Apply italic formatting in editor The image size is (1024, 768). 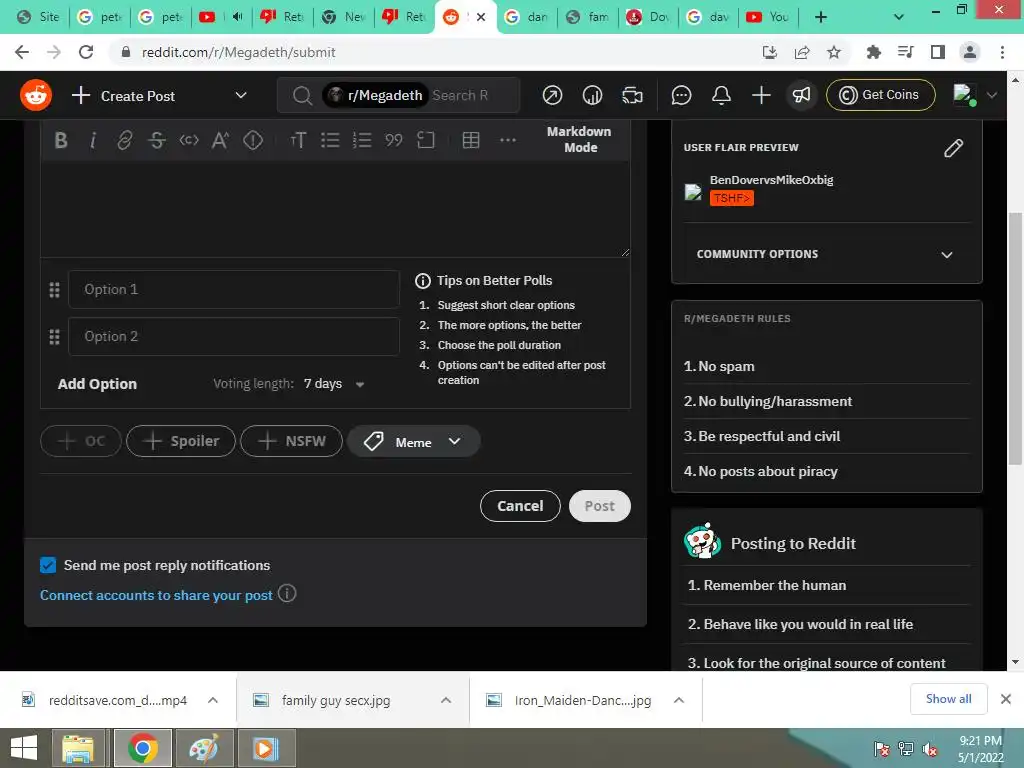click(x=93, y=140)
